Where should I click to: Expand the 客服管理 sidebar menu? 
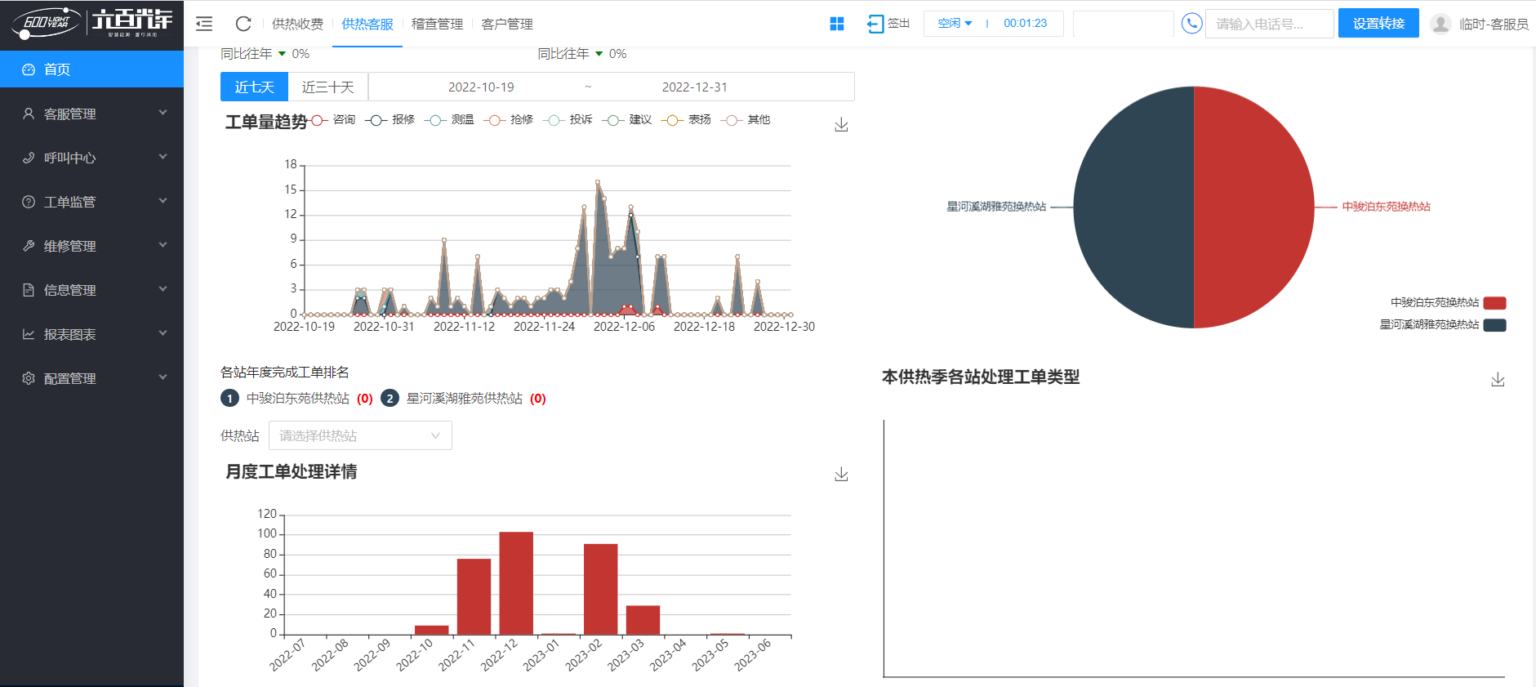tap(92, 114)
